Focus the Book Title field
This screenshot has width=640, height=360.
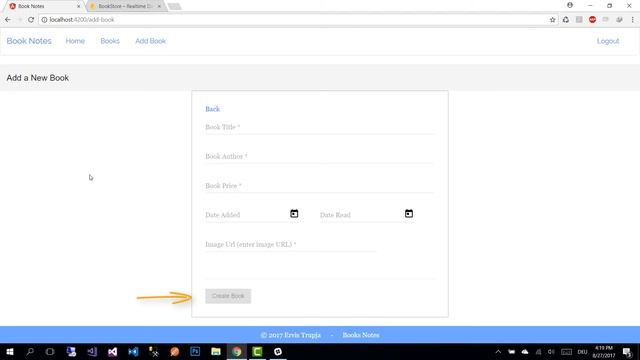coord(320,127)
